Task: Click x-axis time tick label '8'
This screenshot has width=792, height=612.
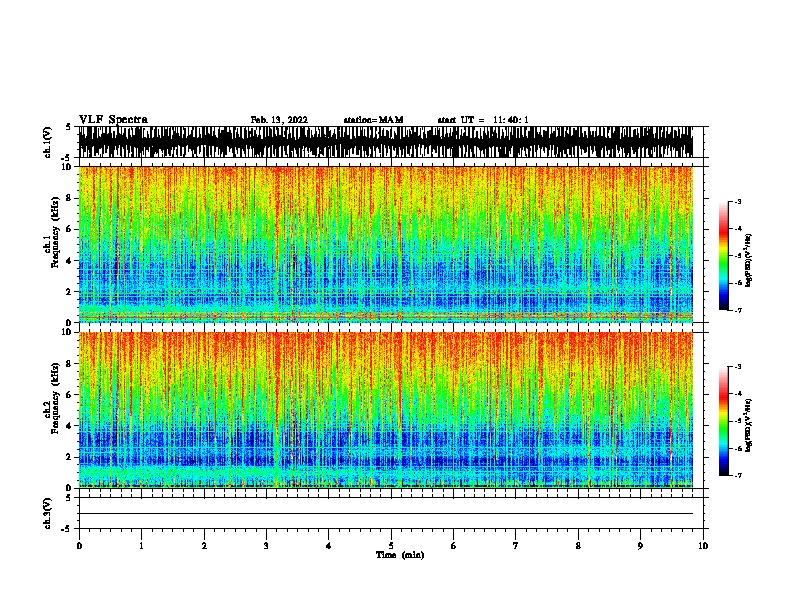Action: pos(578,546)
